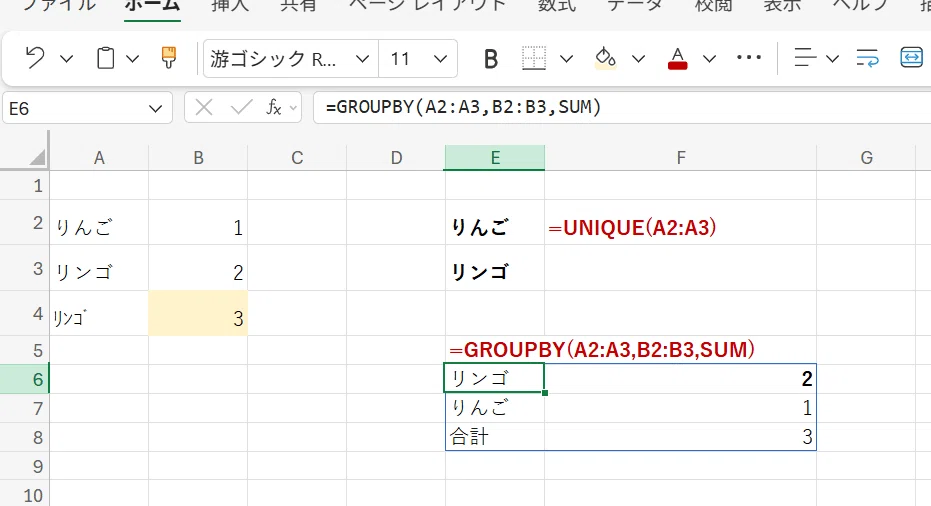The width and height of the screenshot is (931, 506).
Task: Open the 共有 ribbon tab
Action: tap(297, 6)
